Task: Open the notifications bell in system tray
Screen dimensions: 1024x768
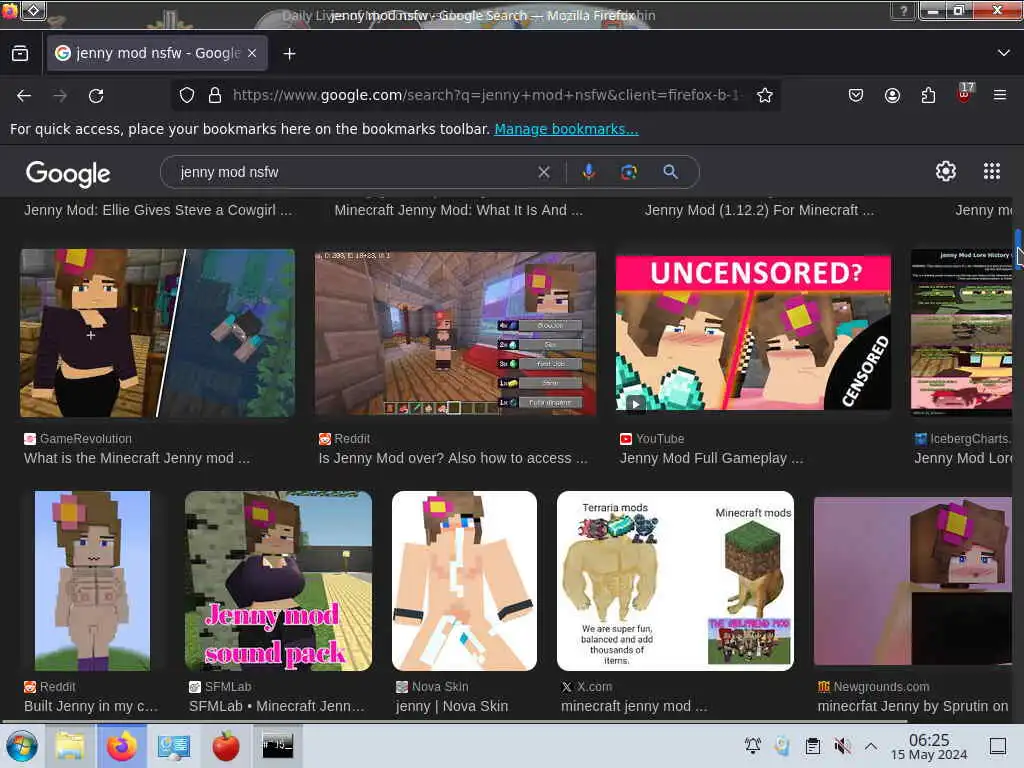Action: click(752, 746)
